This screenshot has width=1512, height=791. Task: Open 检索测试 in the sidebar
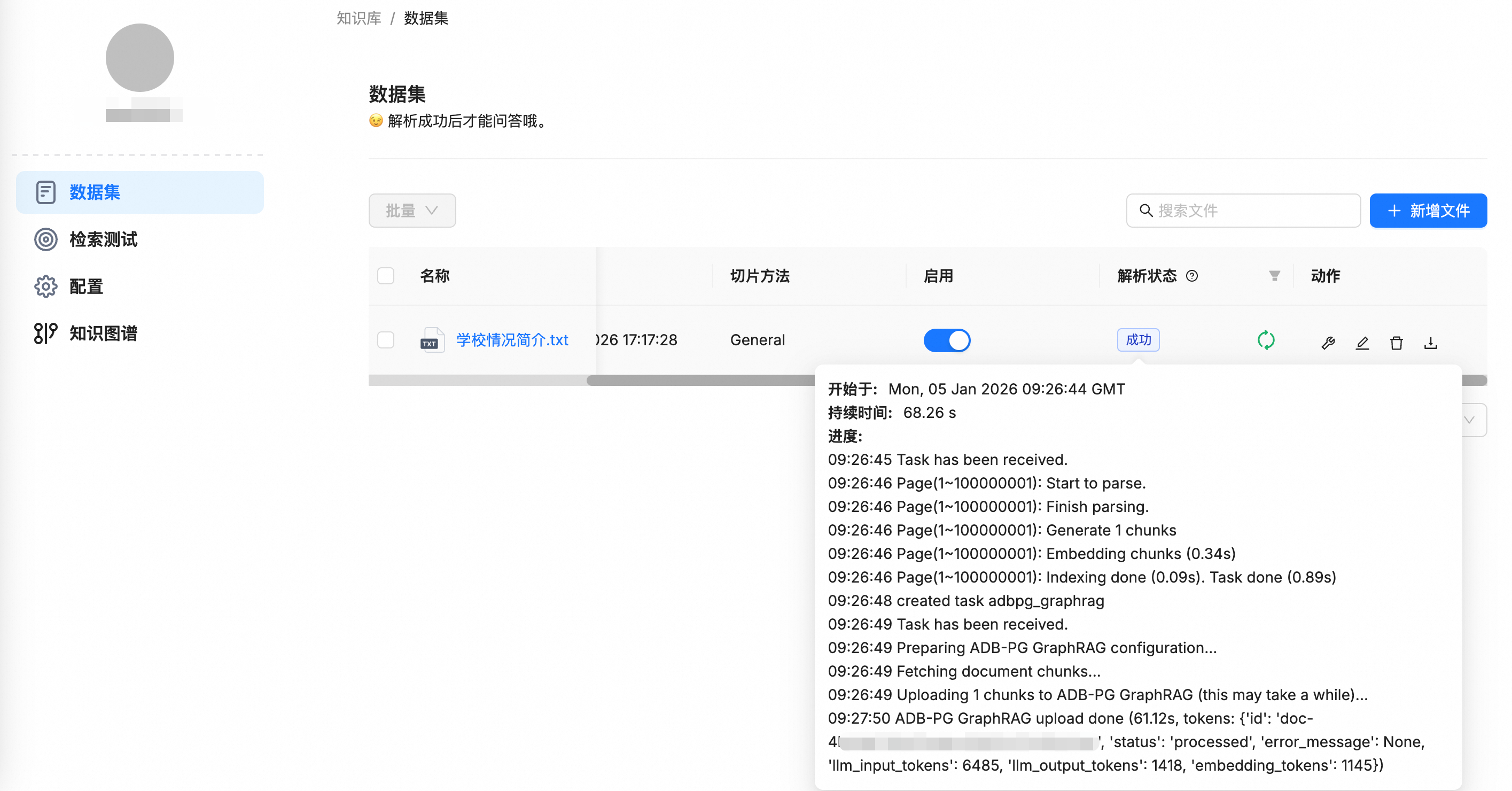[103, 239]
